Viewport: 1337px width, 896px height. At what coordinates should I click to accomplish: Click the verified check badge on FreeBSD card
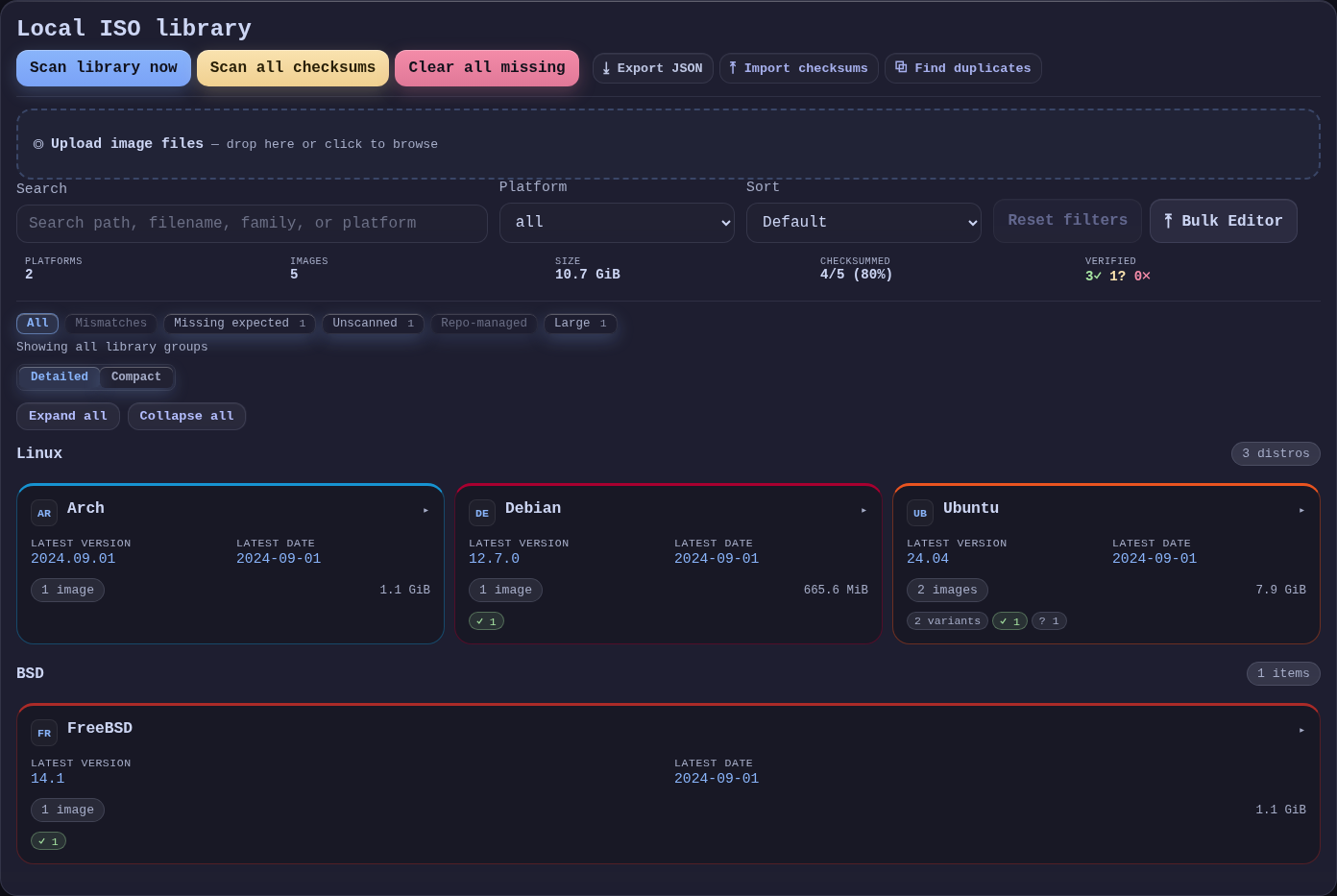pyautogui.click(x=48, y=841)
